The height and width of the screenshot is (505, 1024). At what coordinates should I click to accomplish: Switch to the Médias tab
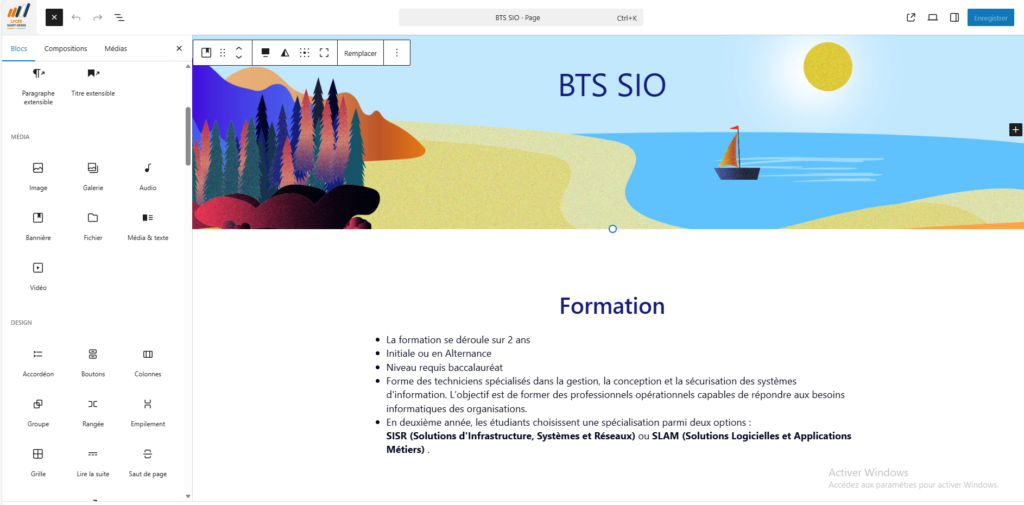pos(116,48)
